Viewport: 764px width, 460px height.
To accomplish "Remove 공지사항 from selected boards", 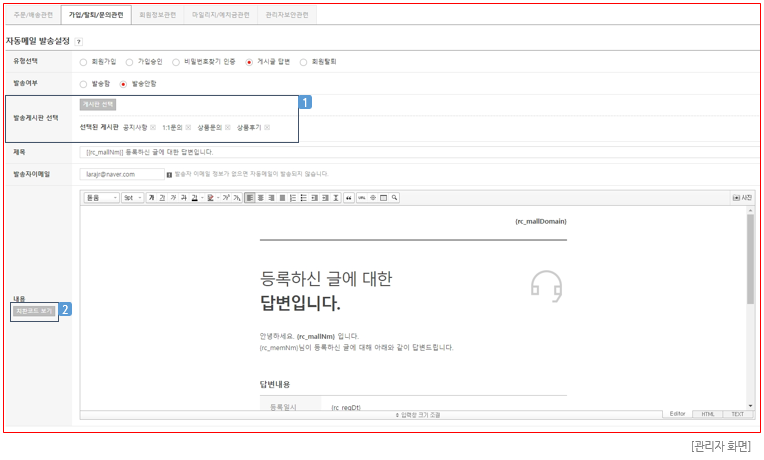I will pyautogui.click(x=153, y=128).
